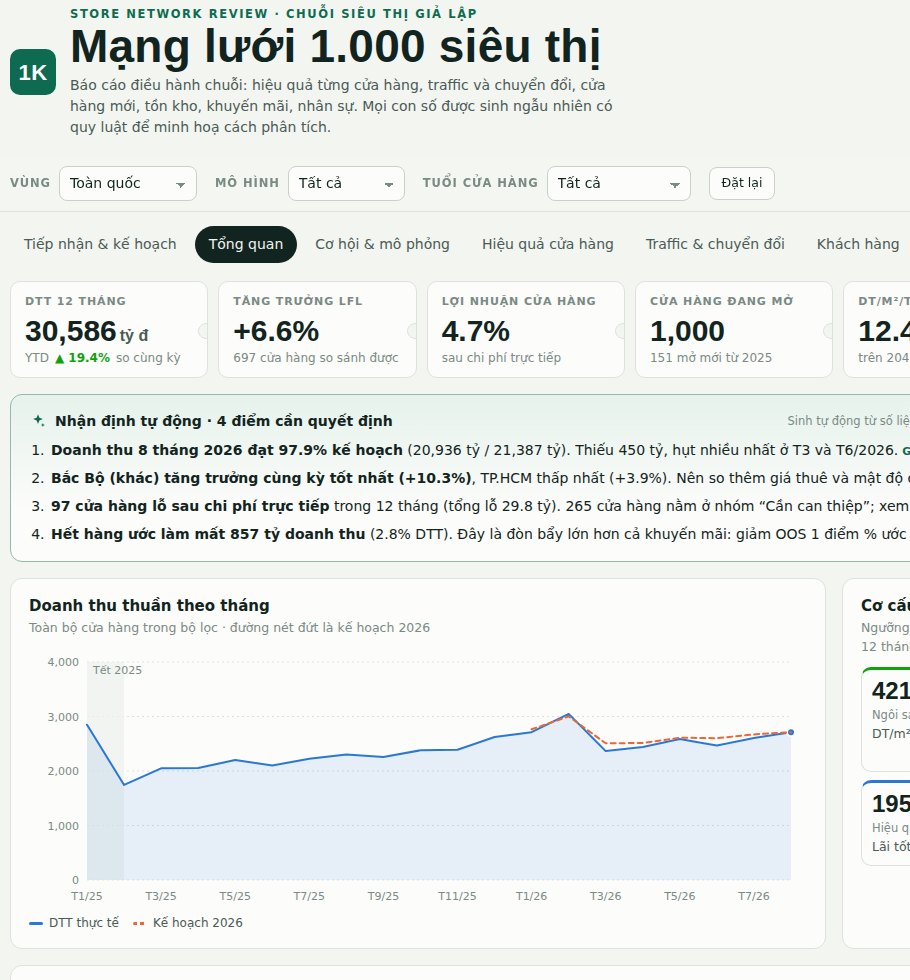Click the 3,000 y-axis label
The image size is (910, 980).
(63, 717)
